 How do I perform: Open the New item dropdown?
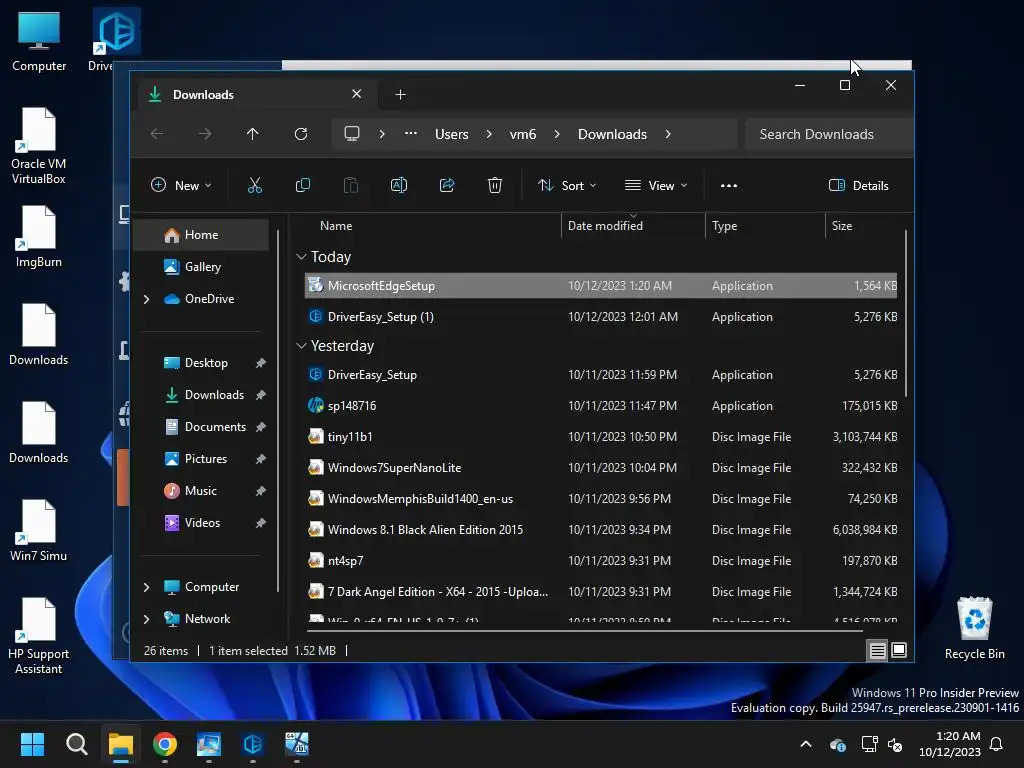[x=181, y=185]
